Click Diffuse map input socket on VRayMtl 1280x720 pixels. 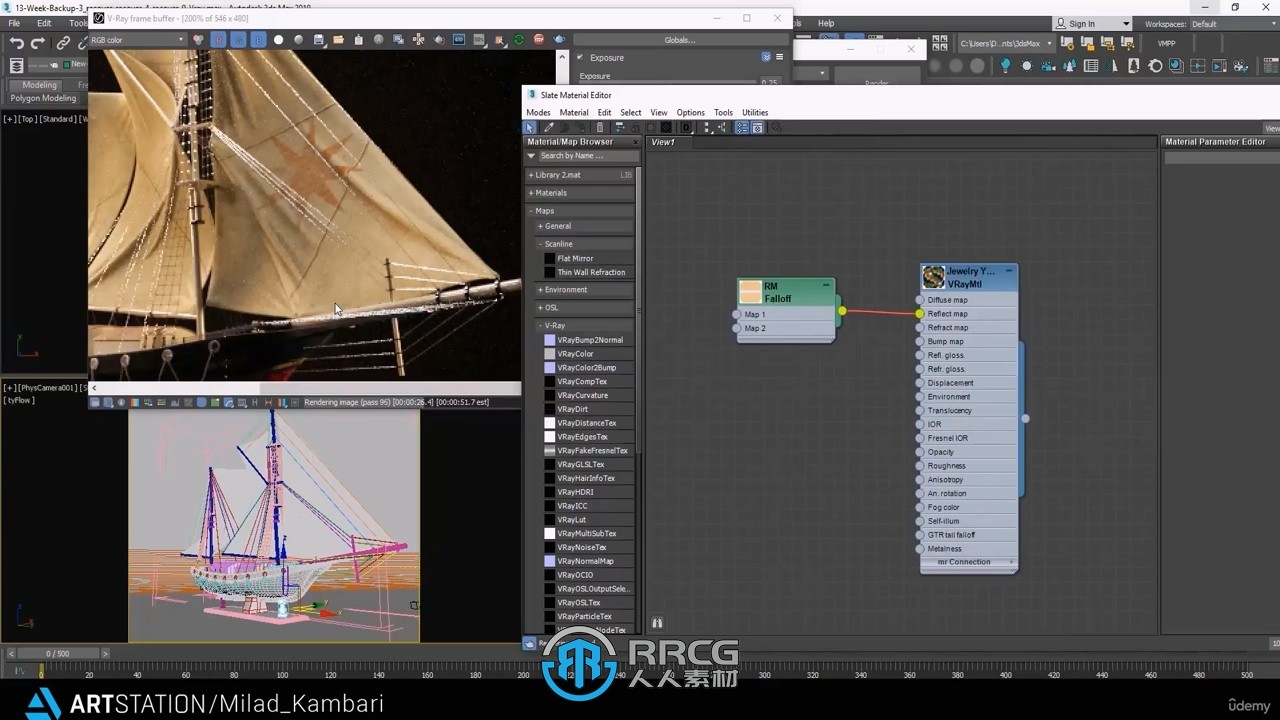[920, 300]
